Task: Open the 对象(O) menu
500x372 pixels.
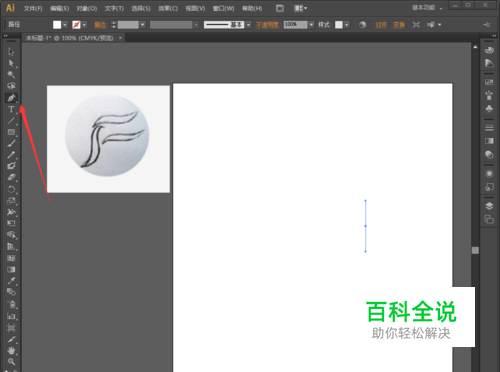Action: click(87, 8)
